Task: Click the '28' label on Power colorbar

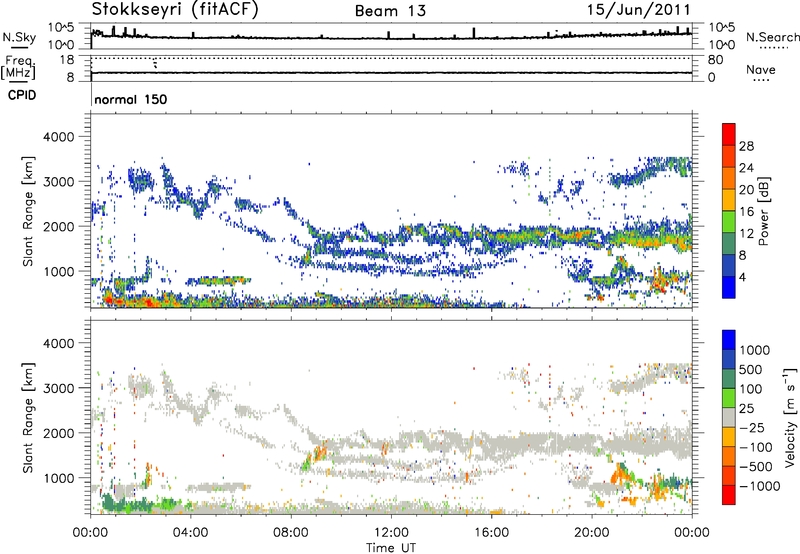Action: tap(746, 146)
